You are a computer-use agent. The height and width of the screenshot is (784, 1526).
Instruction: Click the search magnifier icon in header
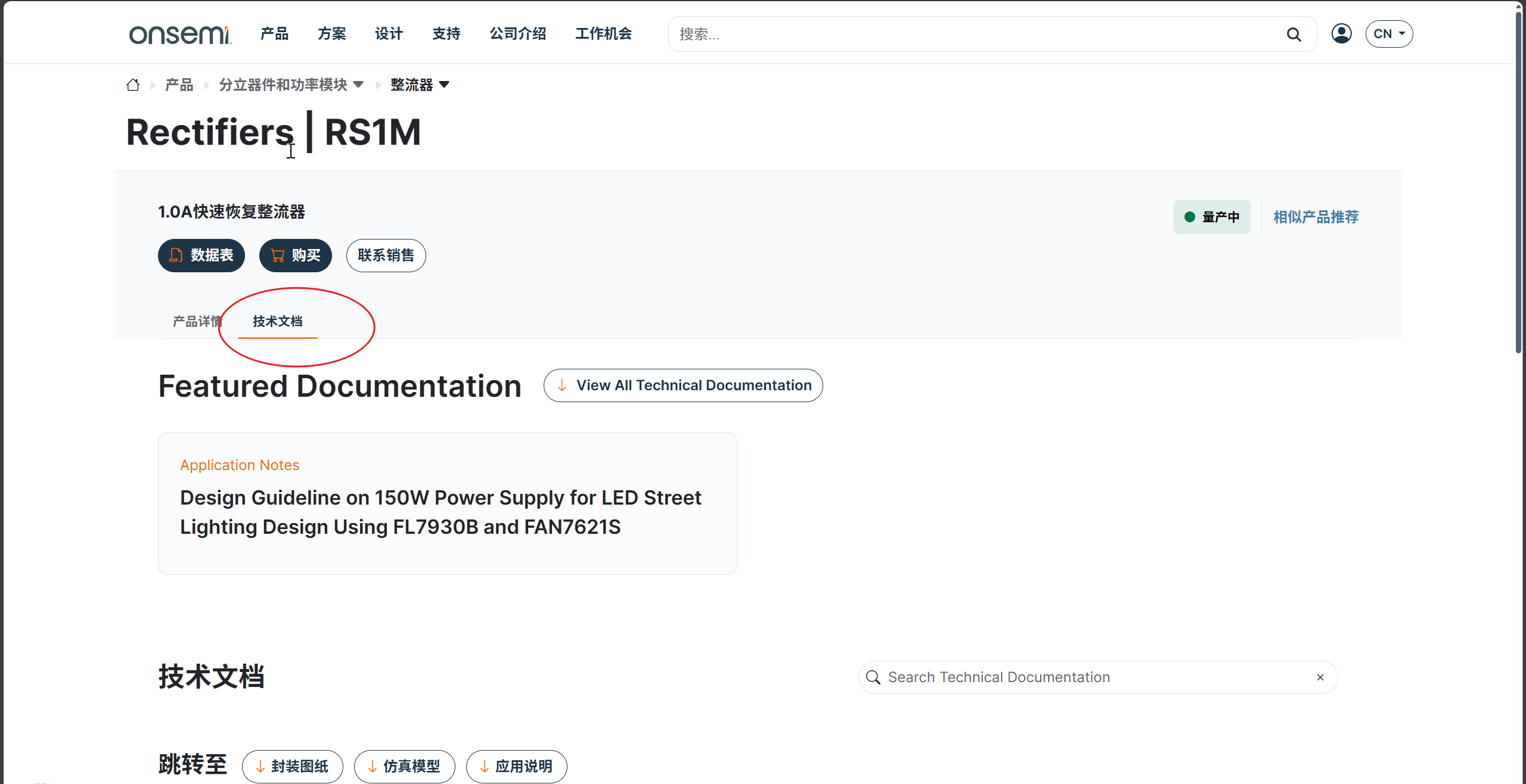[1294, 35]
